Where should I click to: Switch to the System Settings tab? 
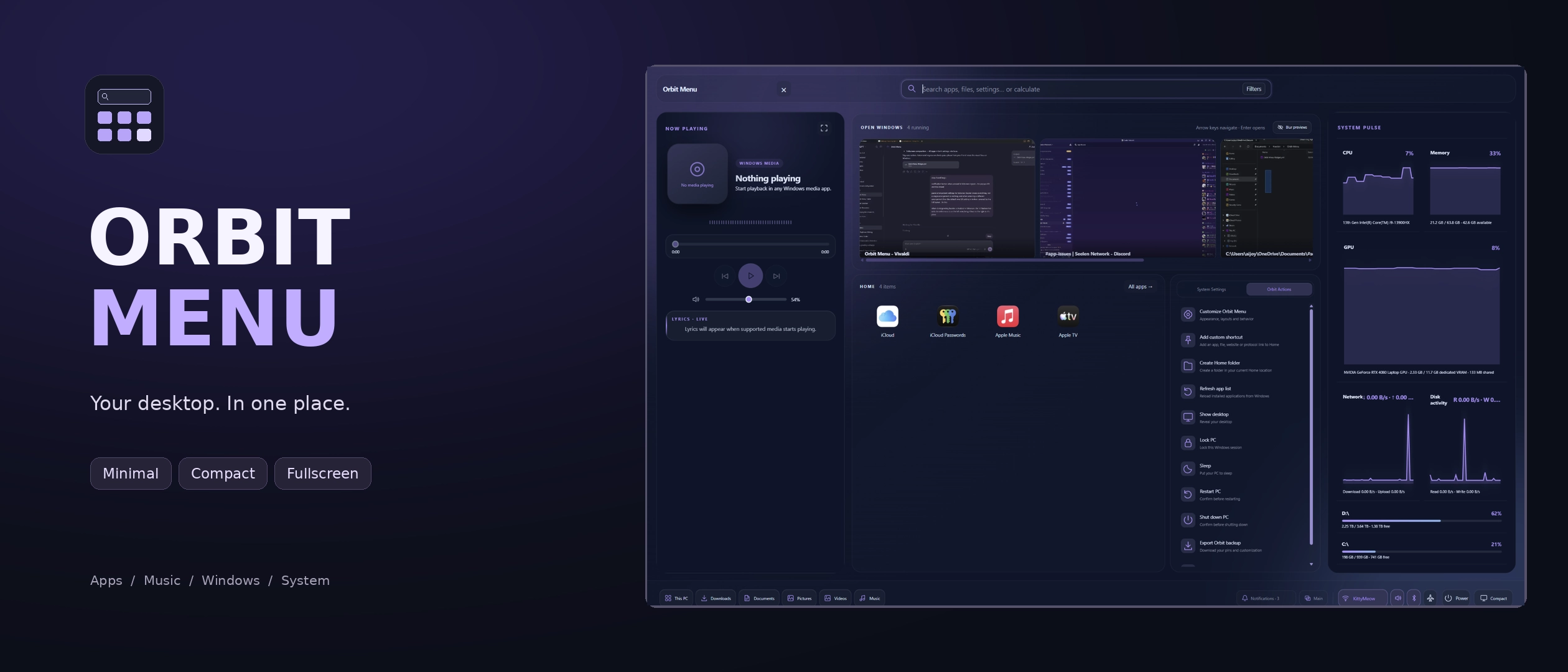1211,289
